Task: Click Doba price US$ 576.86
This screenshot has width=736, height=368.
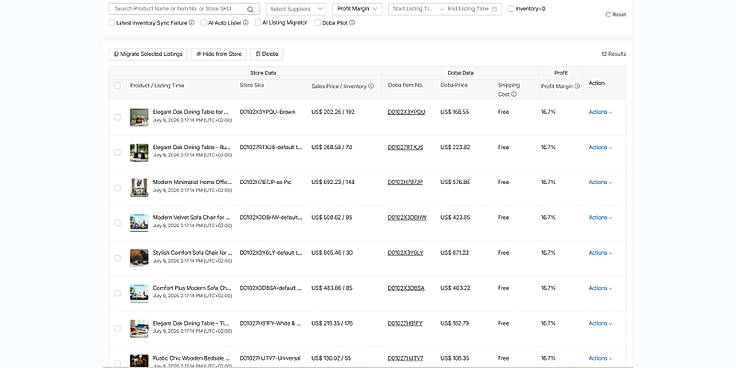Action: [455, 182]
